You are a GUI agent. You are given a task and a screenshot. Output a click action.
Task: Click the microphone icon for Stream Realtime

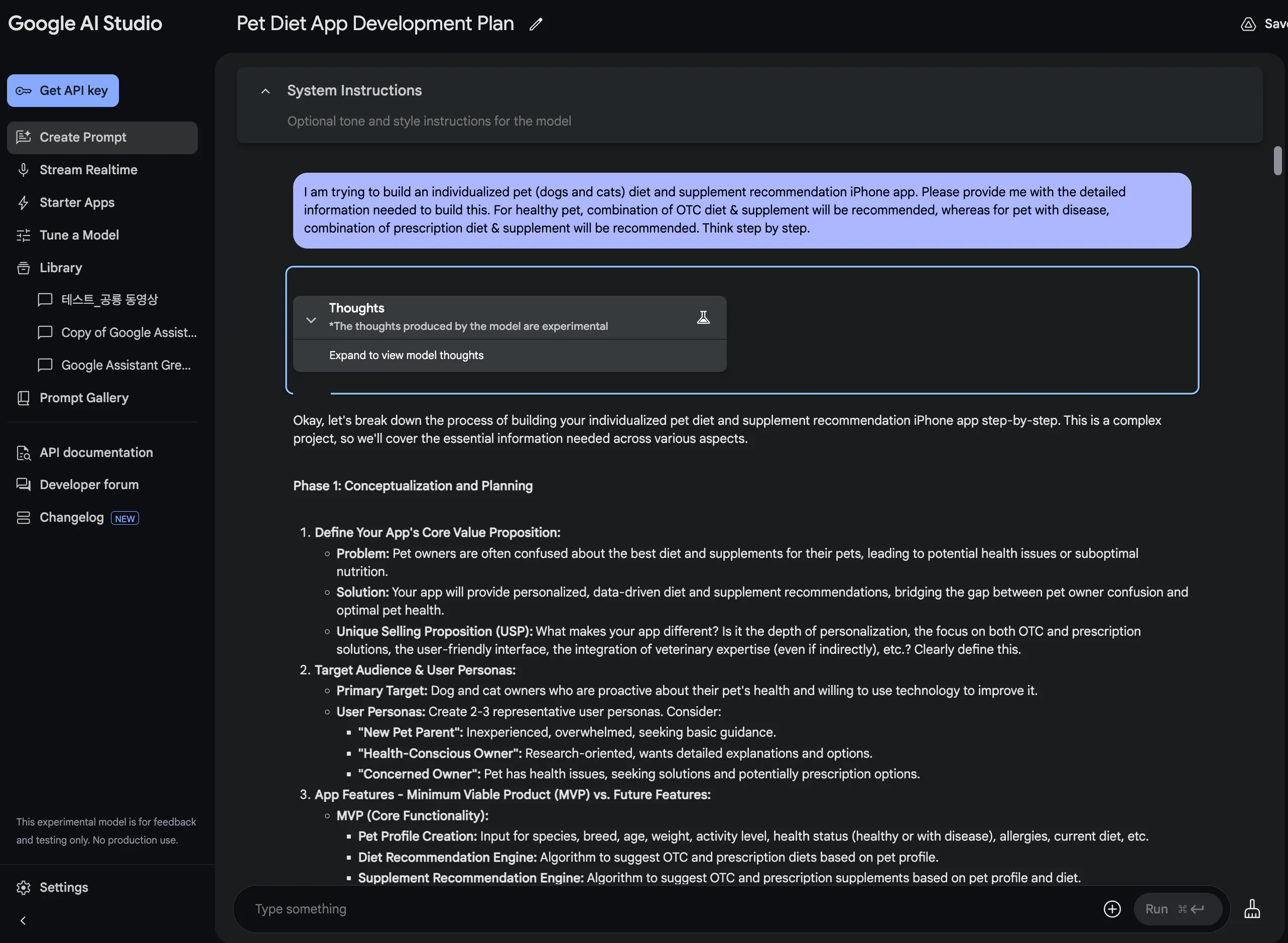pyautogui.click(x=24, y=170)
